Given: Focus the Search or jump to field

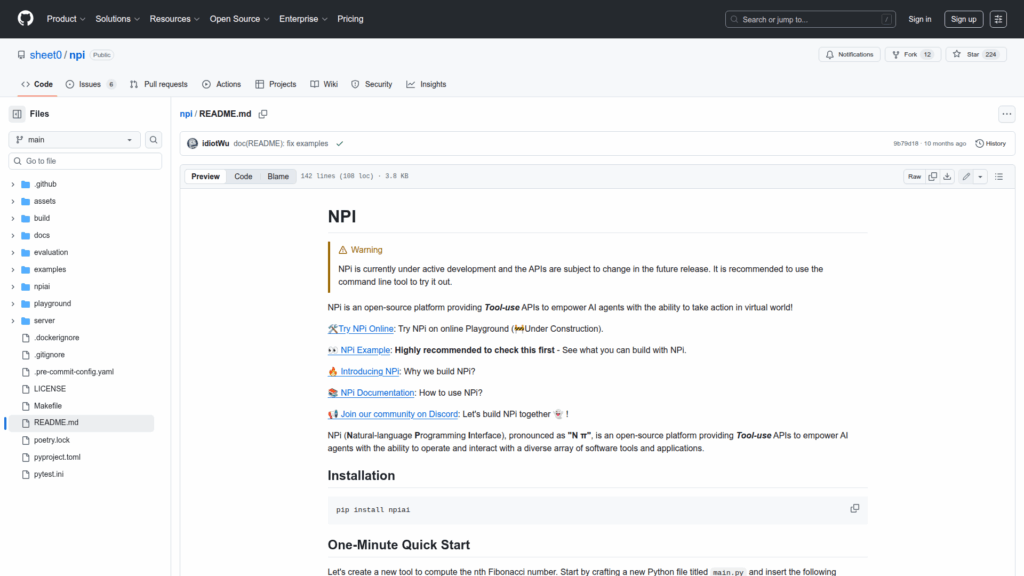Looking at the screenshot, I should click(810, 19).
